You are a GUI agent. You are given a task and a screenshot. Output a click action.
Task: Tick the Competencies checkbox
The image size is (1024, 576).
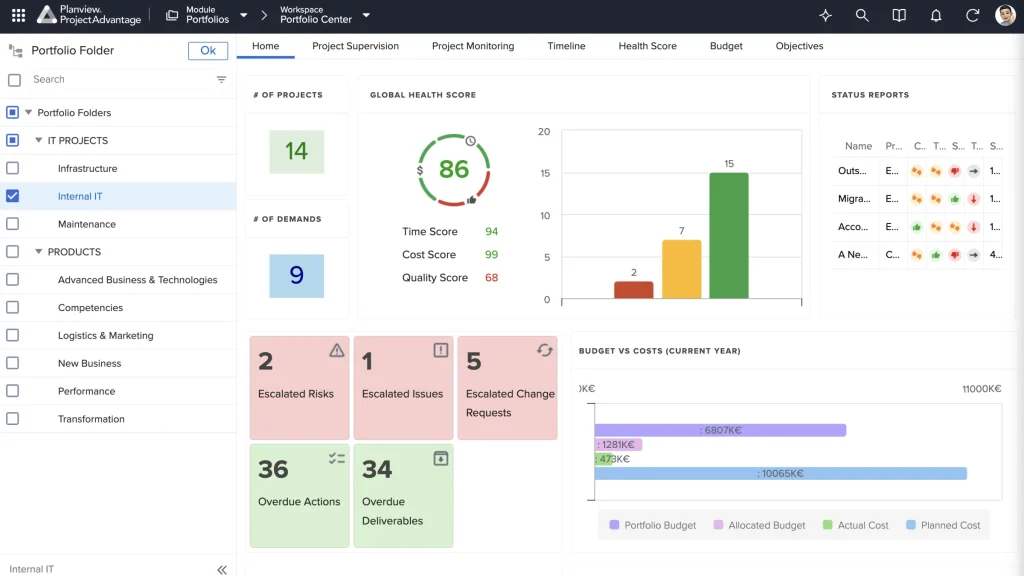(x=12, y=308)
